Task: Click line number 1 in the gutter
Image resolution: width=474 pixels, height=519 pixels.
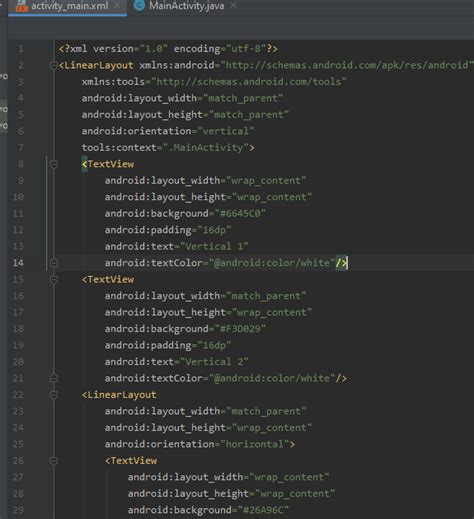Action: click(21, 49)
